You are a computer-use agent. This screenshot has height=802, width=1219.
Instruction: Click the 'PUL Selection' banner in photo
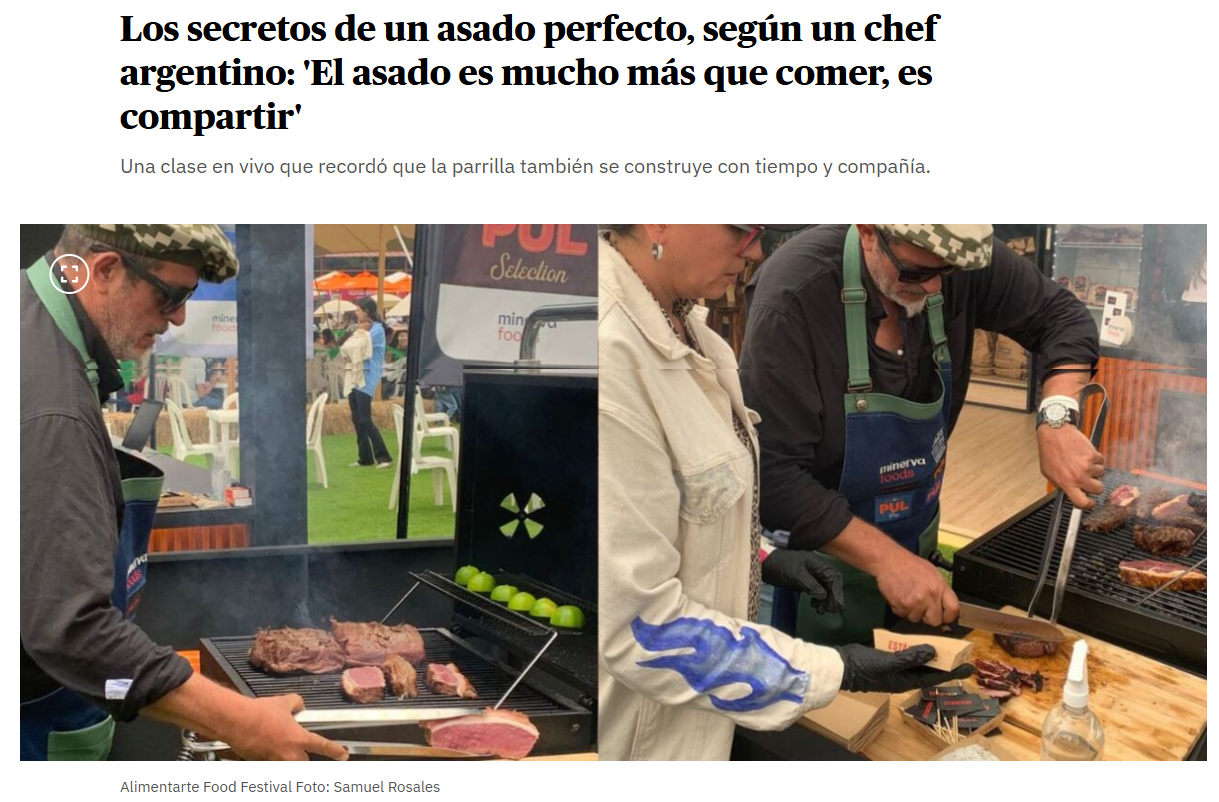528,254
